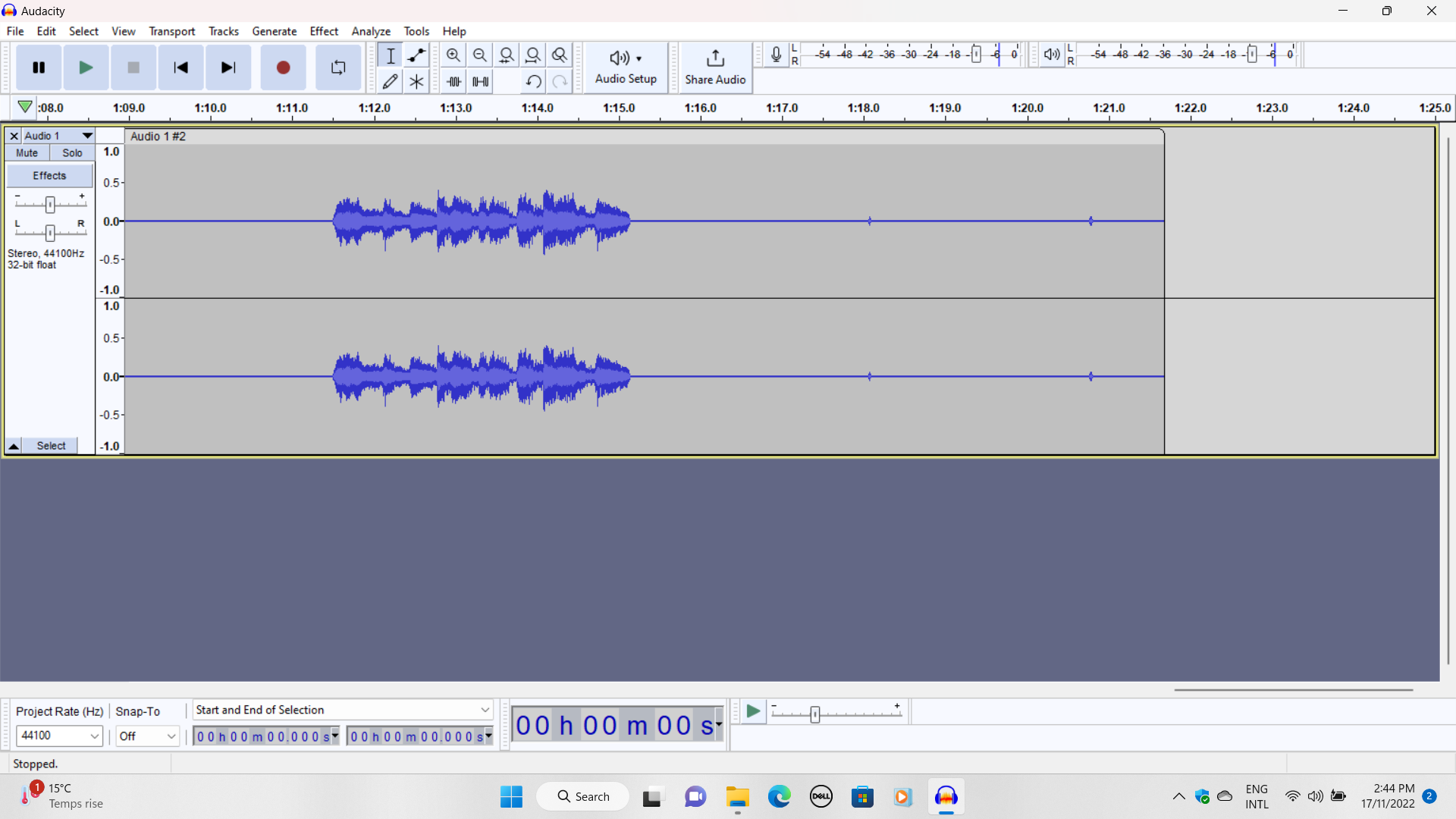Viewport: 1456px width, 819px height.
Task: Open the Snap-To dropdown
Action: click(147, 736)
